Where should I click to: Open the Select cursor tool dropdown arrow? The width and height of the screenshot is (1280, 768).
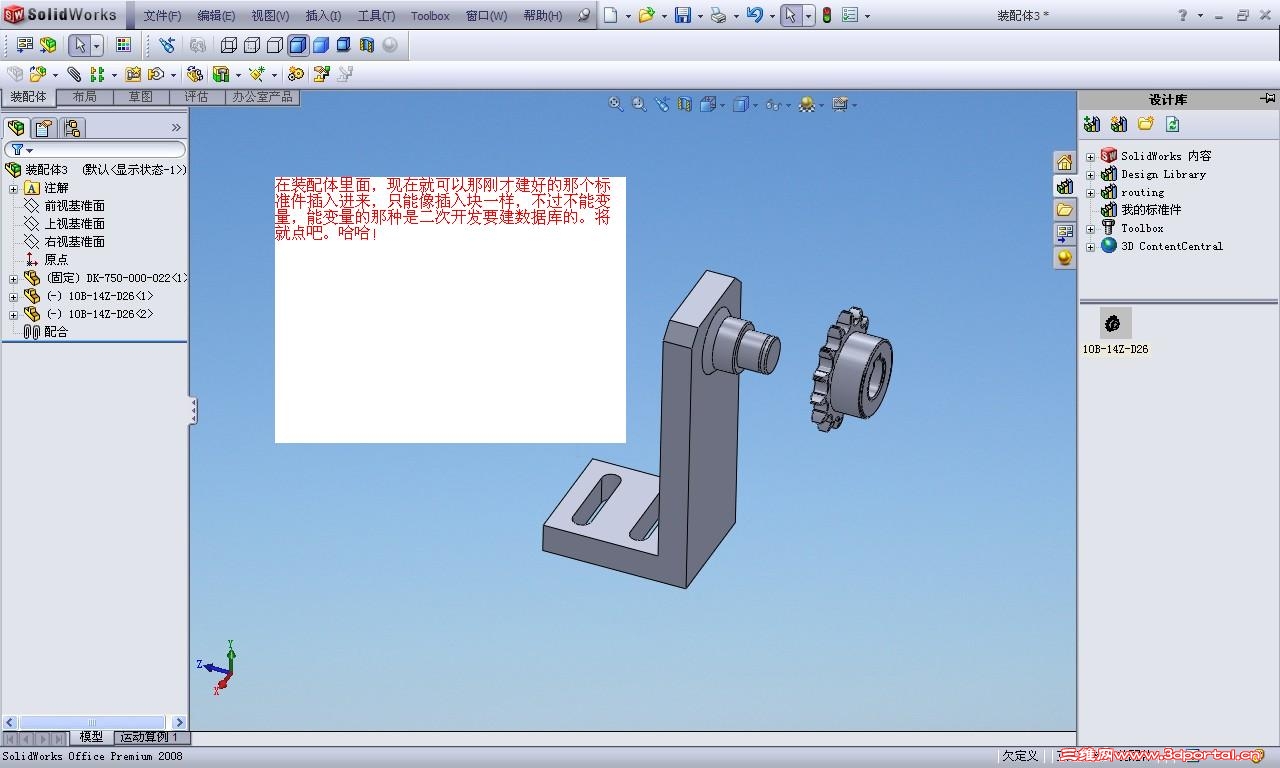[x=96, y=45]
